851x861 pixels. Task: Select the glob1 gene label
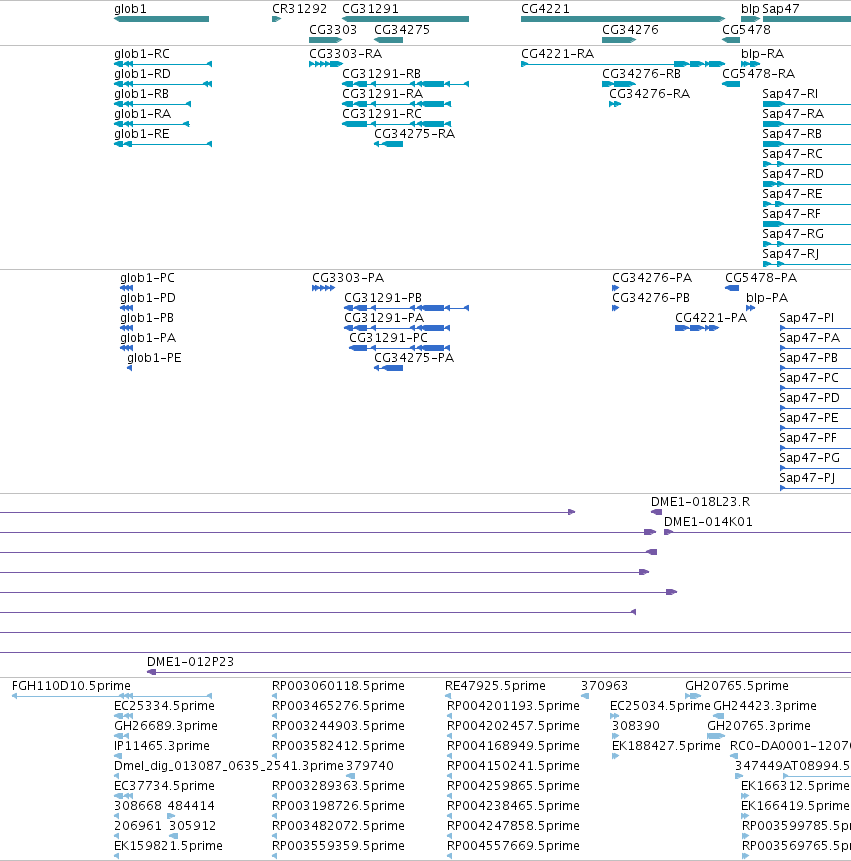(130, 9)
